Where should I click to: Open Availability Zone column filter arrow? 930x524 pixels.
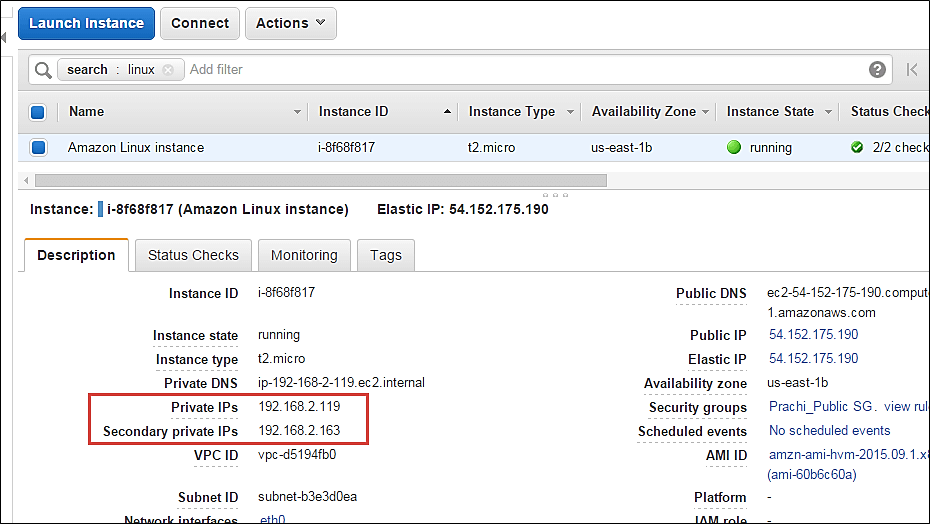pos(705,112)
